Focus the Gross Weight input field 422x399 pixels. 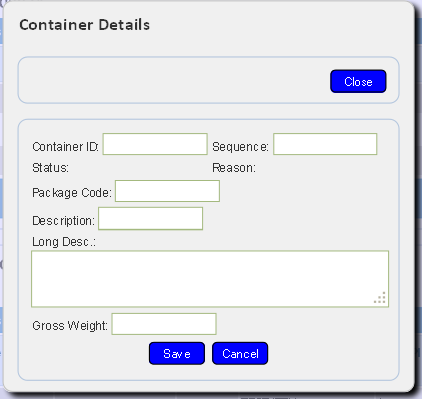[x=164, y=324]
